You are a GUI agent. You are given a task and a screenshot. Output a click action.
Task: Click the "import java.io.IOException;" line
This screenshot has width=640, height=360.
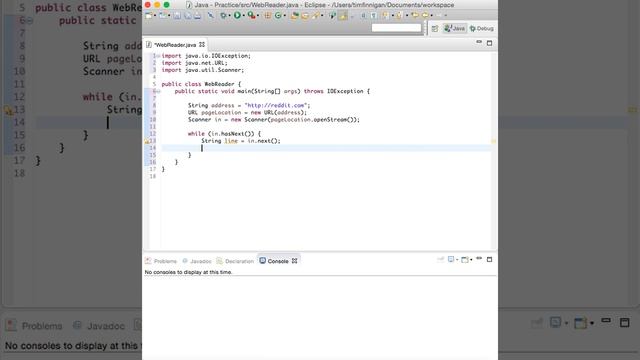[x=206, y=56]
